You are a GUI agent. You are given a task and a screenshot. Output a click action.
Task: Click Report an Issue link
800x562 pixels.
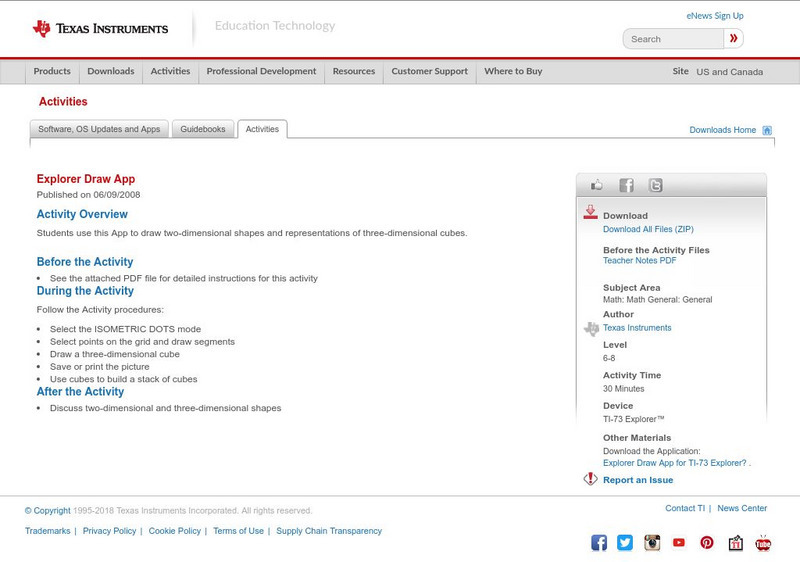638,480
